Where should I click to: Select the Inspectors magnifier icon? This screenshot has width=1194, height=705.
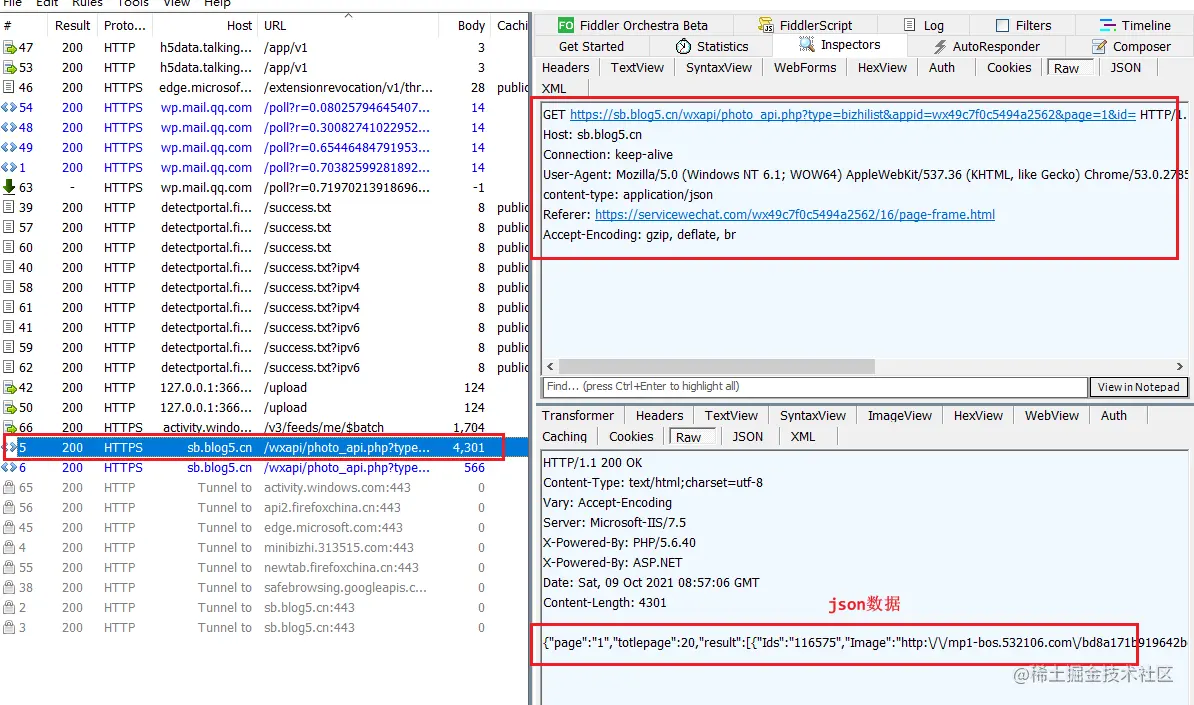coord(806,45)
